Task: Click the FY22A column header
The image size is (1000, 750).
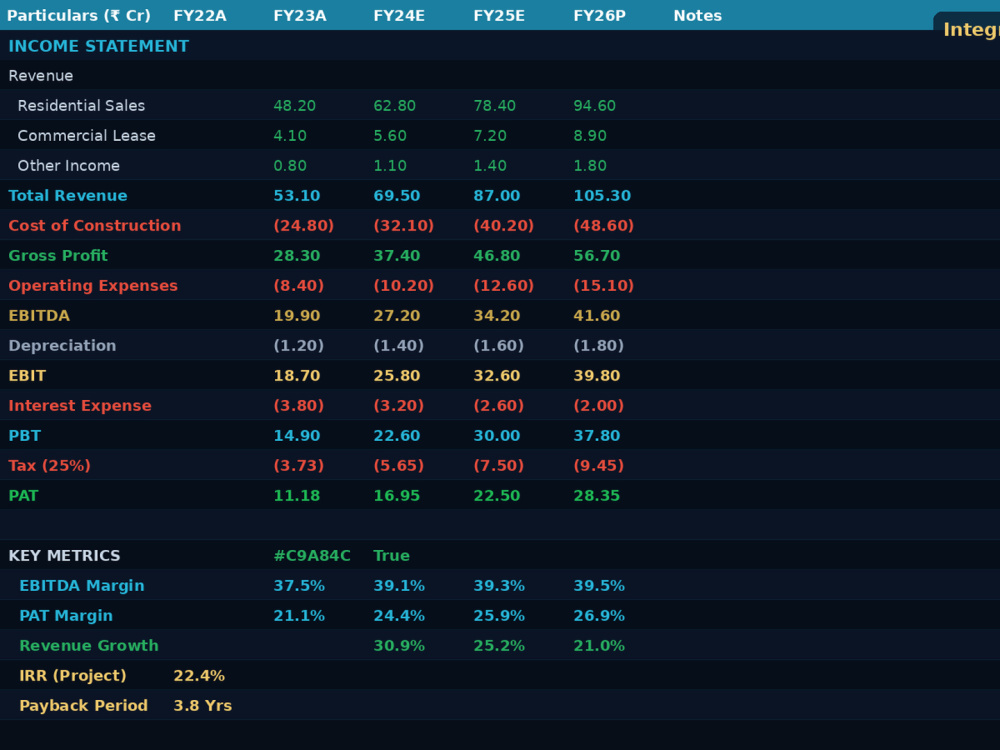Action: [200, 16]
